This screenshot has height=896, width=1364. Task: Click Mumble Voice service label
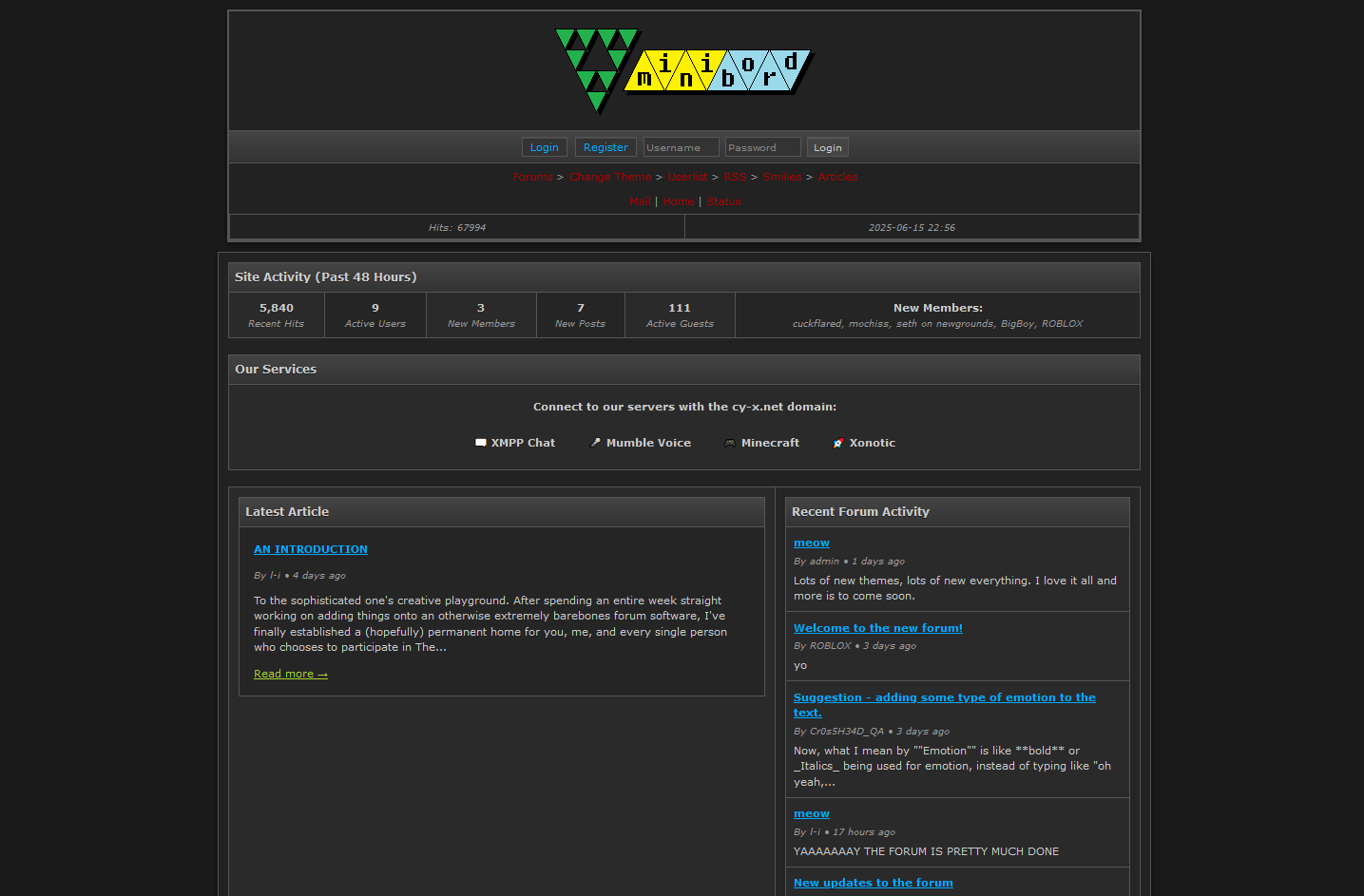(648, 443)
